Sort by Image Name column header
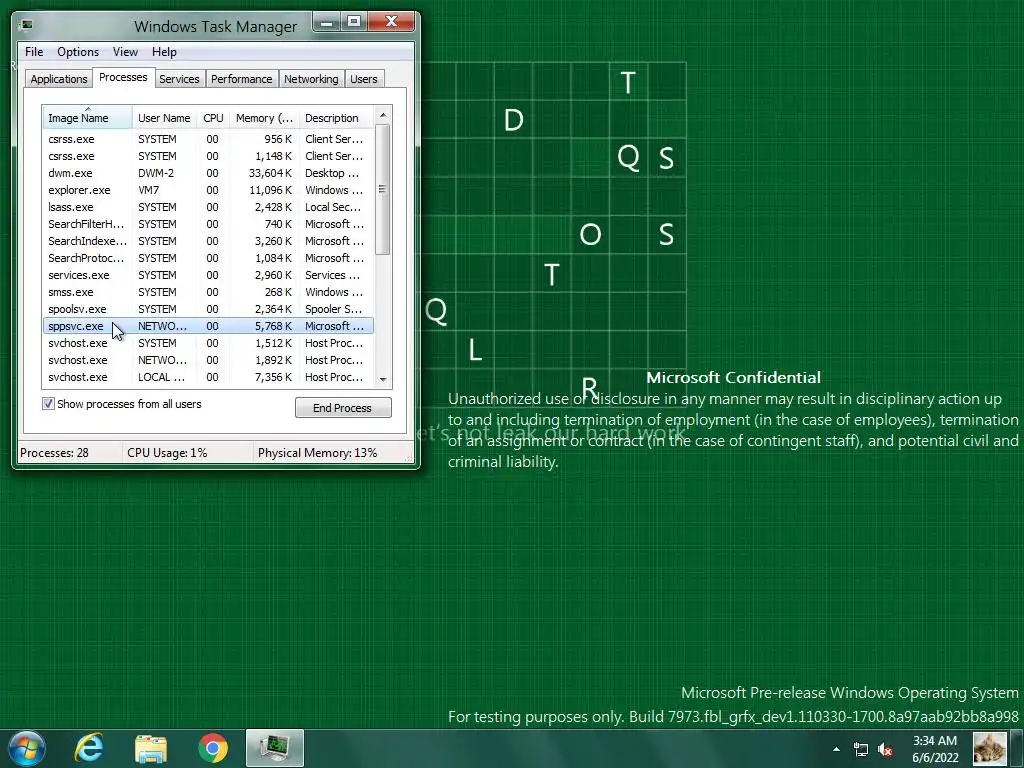 [x=87, y=118]
